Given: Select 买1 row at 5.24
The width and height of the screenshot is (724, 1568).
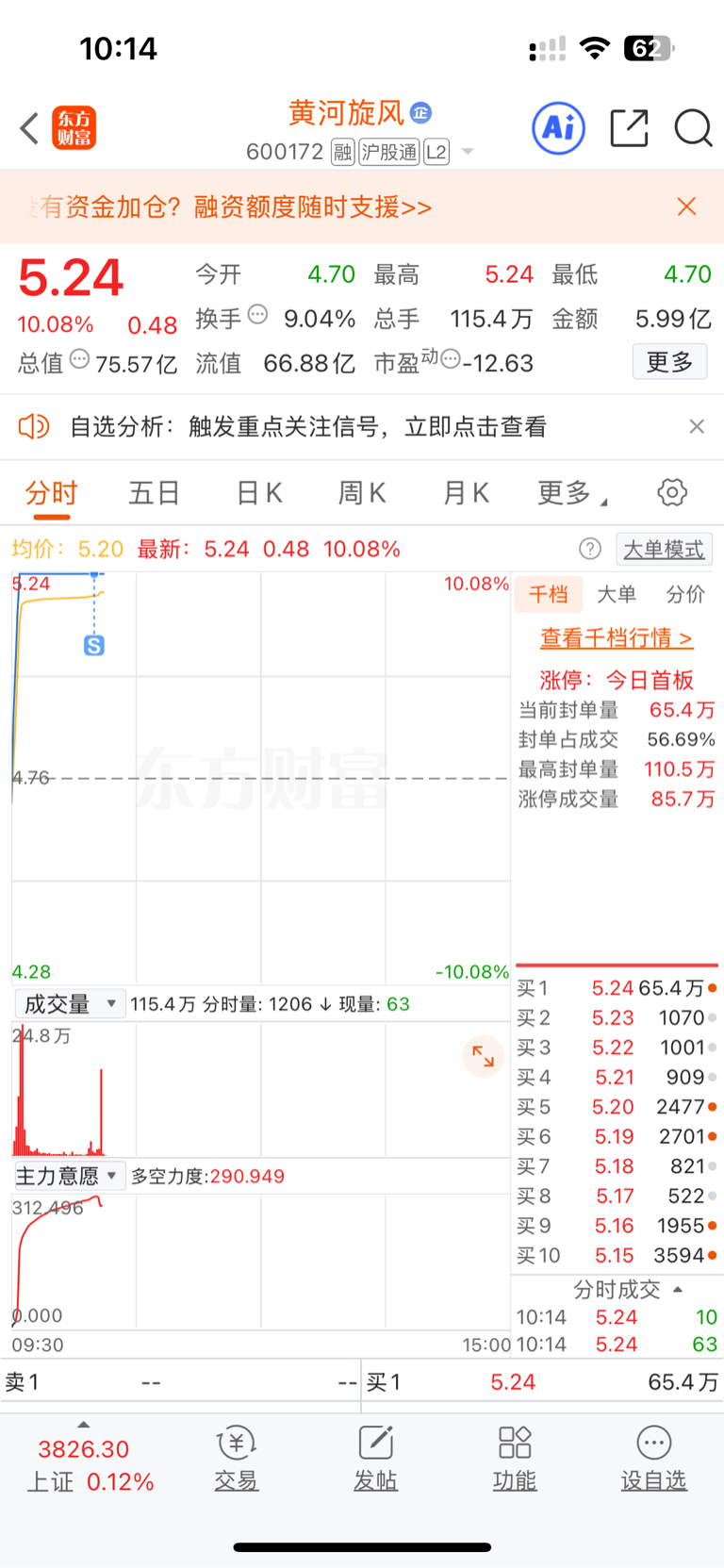Looking at the screenshot, I should coord(617,988).
